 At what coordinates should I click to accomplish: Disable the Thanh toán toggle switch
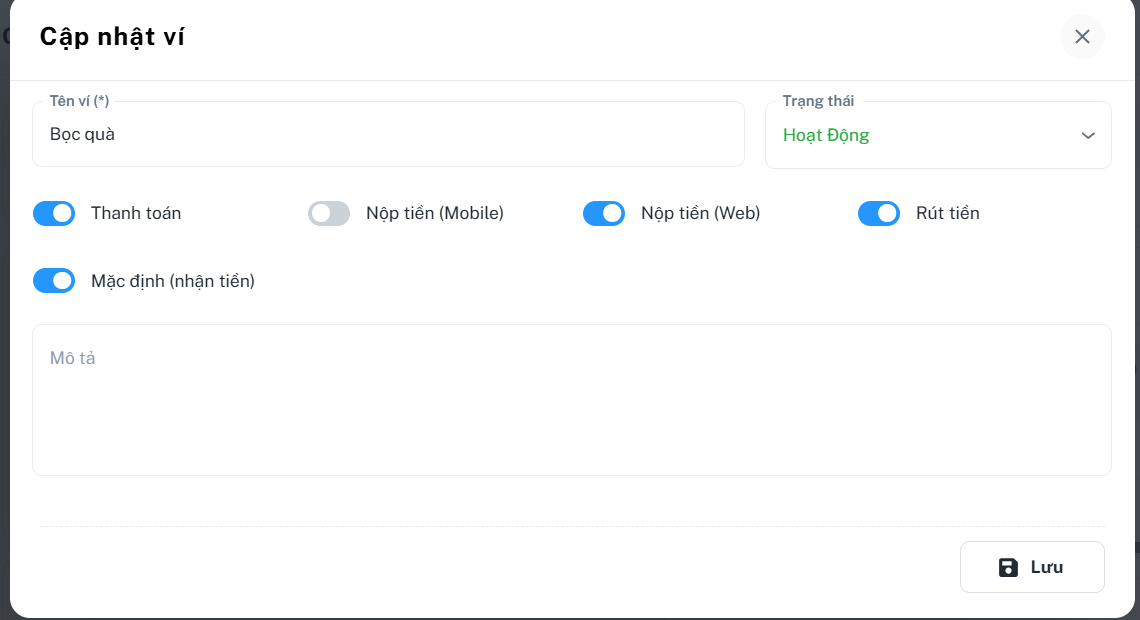[54, 213]
